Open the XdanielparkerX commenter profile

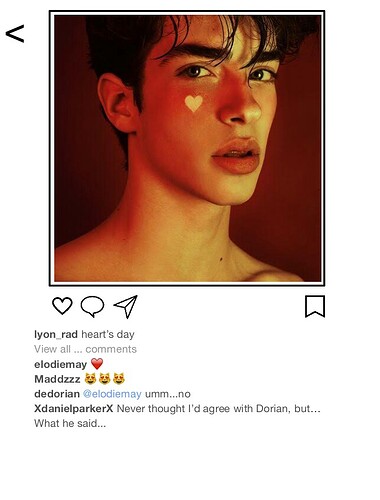click(x=74, y=408)
